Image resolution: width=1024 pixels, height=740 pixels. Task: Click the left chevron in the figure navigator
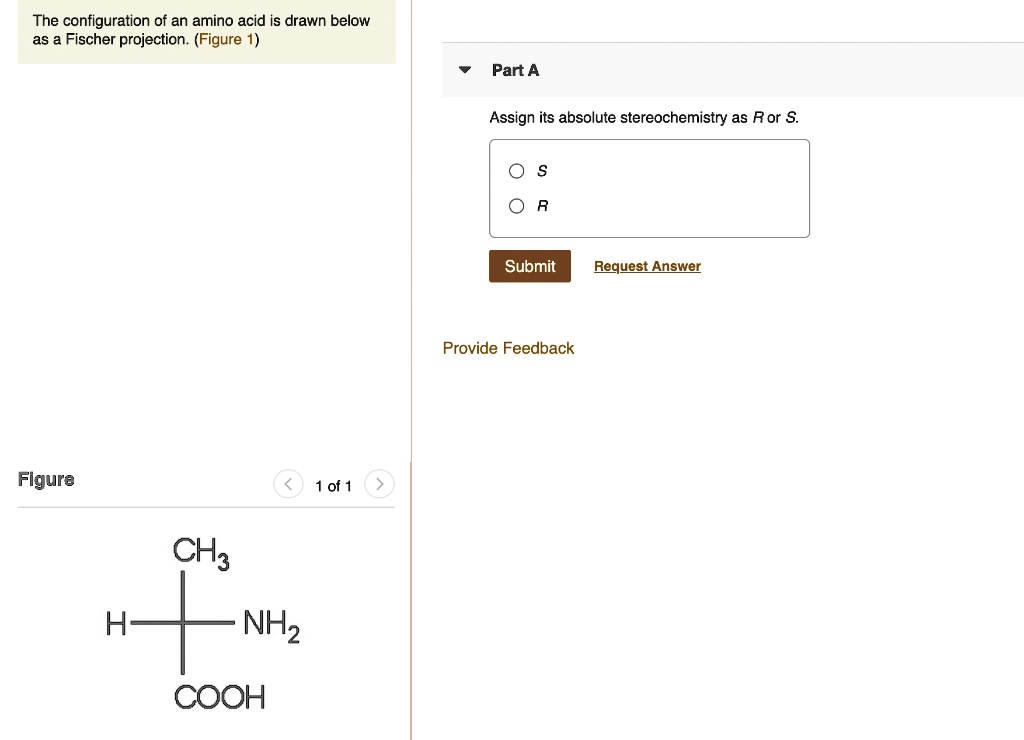point(288,483)
